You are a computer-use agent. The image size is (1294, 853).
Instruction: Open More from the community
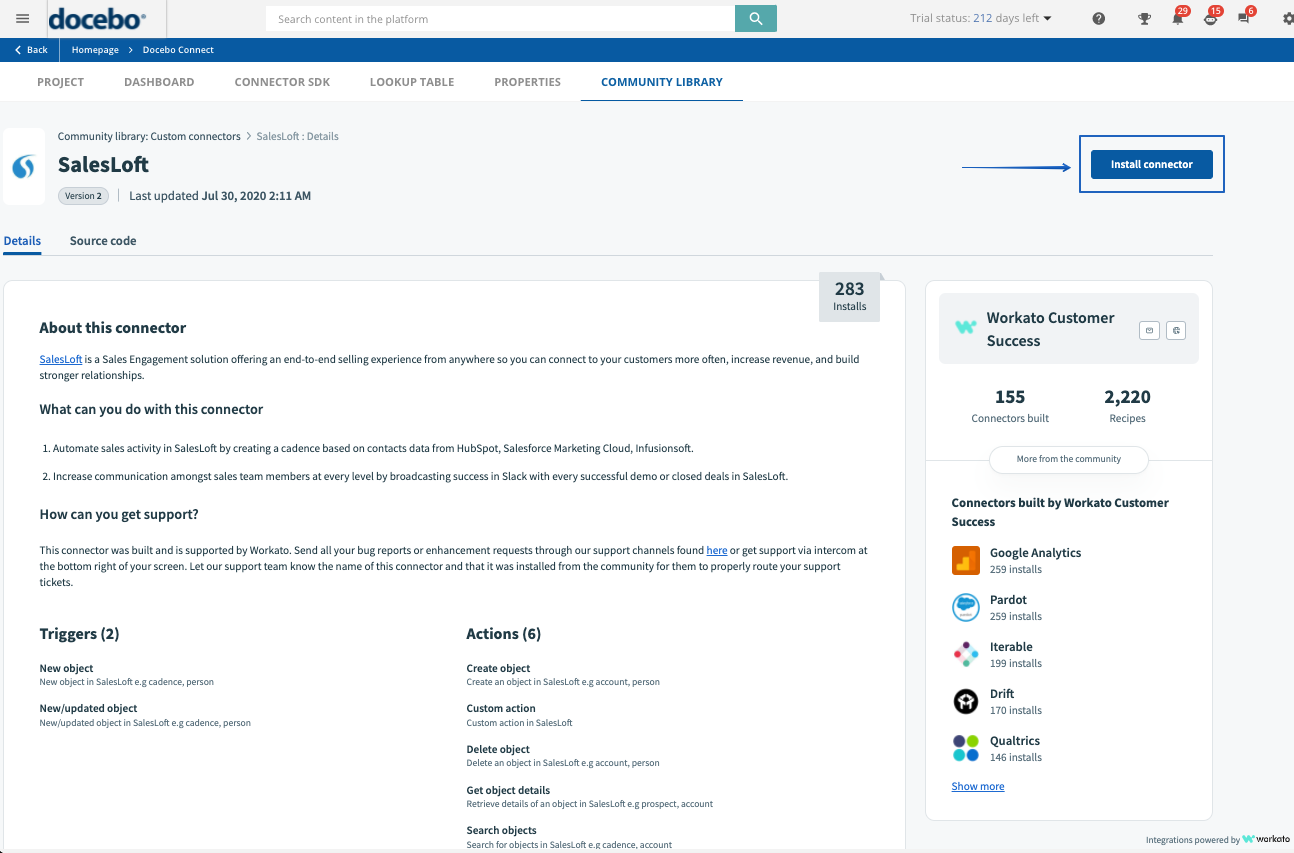[x=1068, y=459]
